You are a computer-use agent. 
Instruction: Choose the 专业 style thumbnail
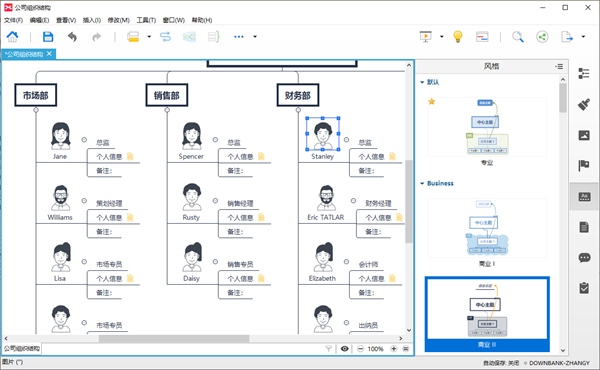tap(487, 128)
